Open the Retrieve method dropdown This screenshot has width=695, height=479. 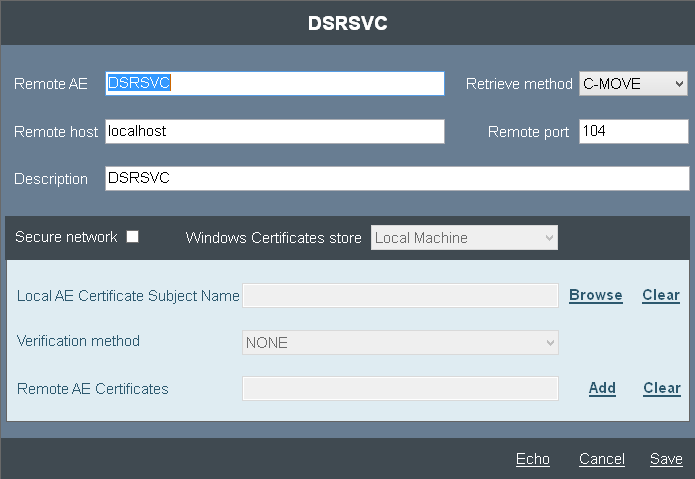pyautogui.click(x=633, y=84)
